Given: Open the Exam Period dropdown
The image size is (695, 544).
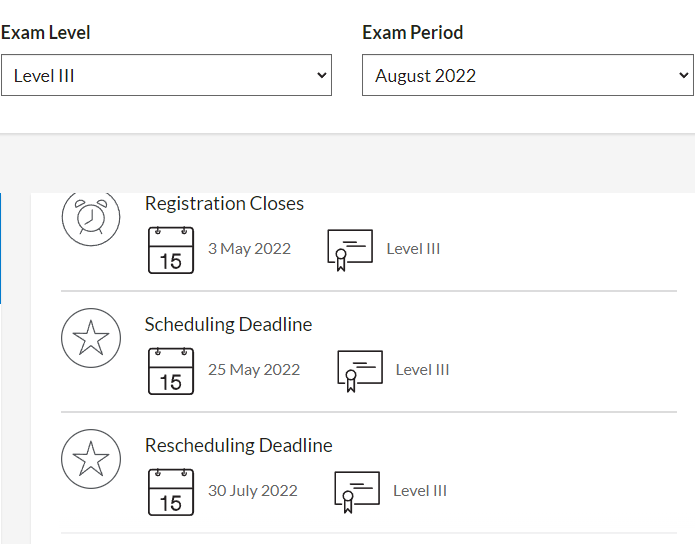Looking at the screenshot, I should click(528, 75).
